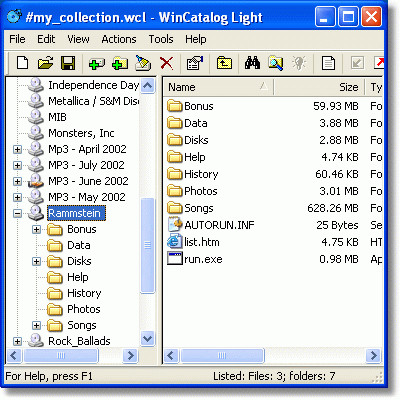Click the file list horizontal scrollbar thumb

[x=222, y=355]
